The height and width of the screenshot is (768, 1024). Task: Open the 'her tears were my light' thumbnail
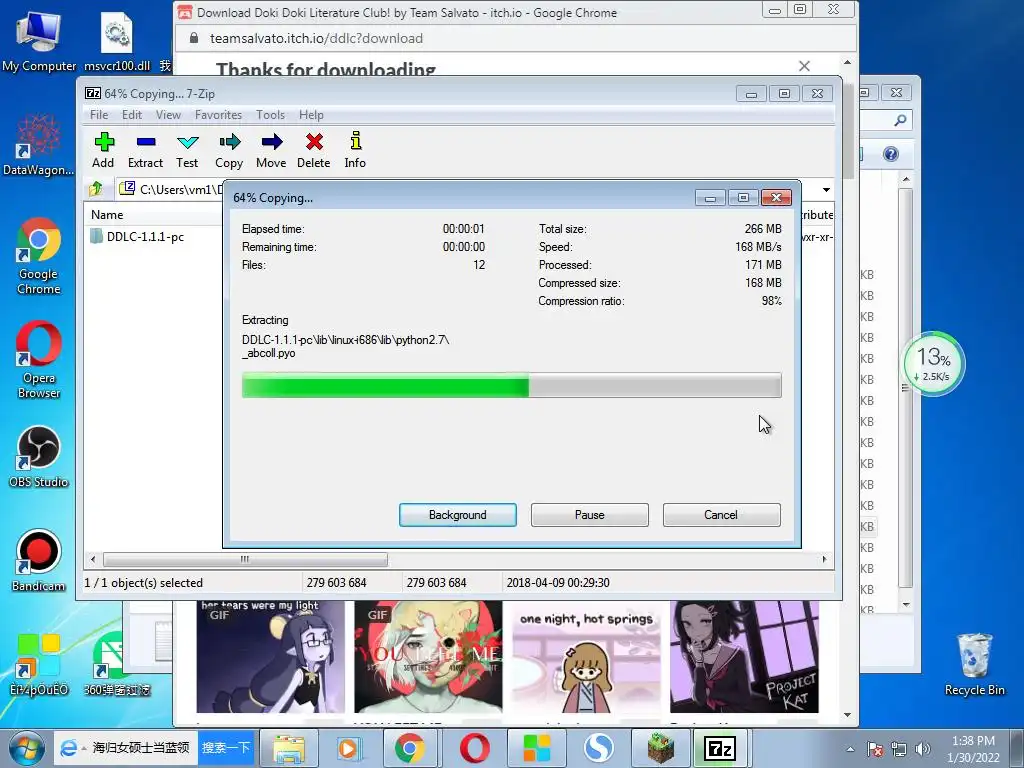pyautogui.click(x=270, y=656)
